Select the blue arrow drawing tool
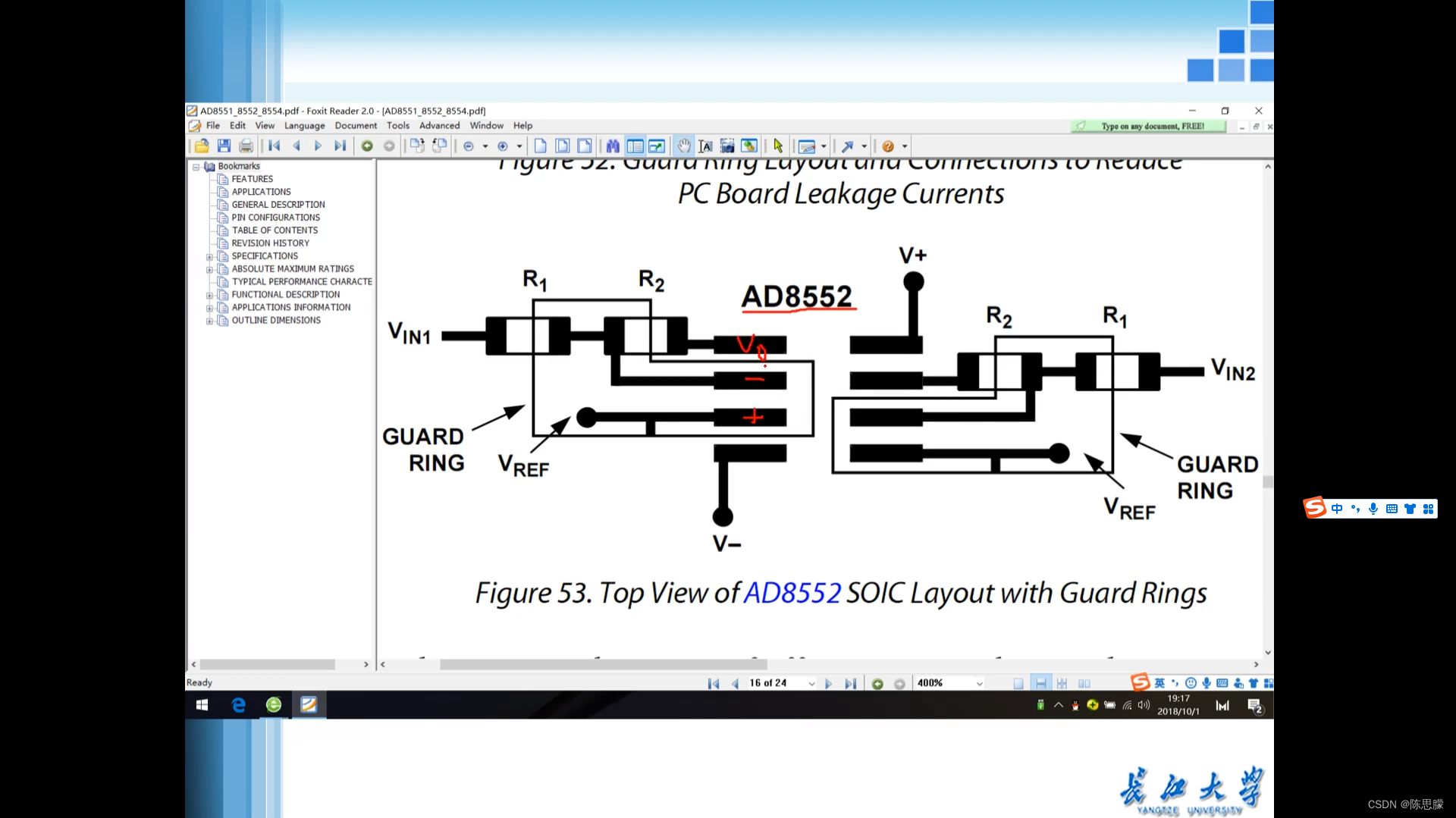The height and width of the screenshot is (818, 1456). (x=848, y=146)
